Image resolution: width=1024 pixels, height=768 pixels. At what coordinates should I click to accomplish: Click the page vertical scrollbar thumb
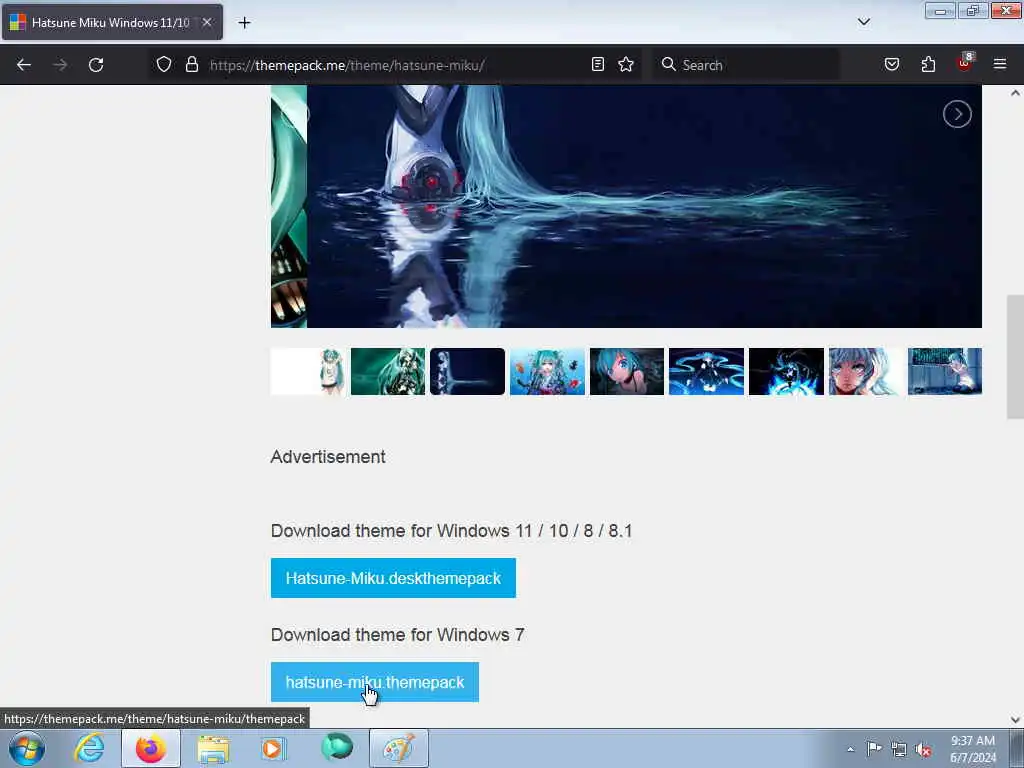[x=1015, y=357]
